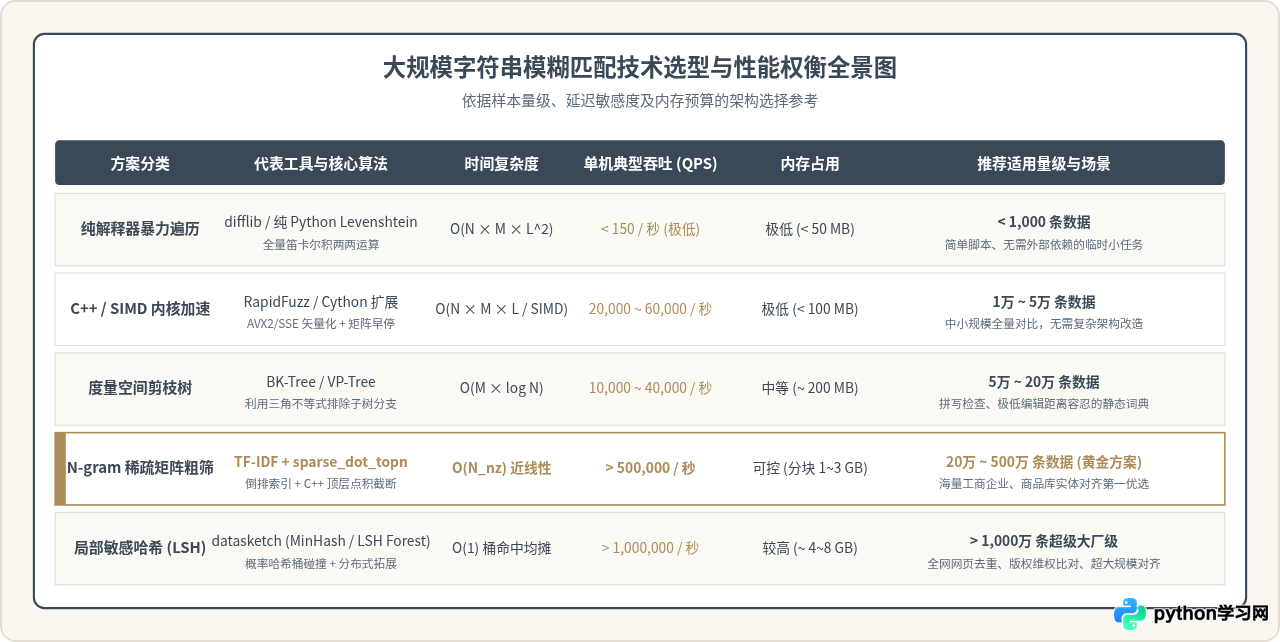Click the 时间复杂度 column header
Image resolution: width=1280 pixels, height=642 pixels.
[501, 164]
